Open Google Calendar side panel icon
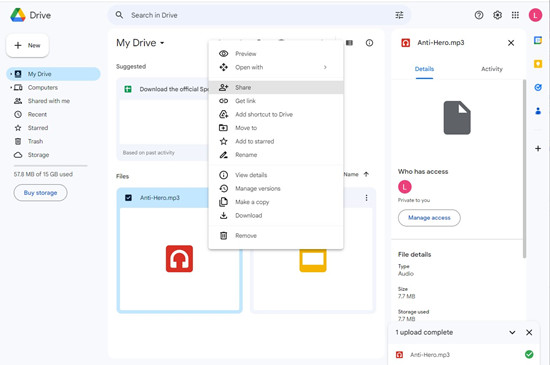 click(x=538, y=40)
